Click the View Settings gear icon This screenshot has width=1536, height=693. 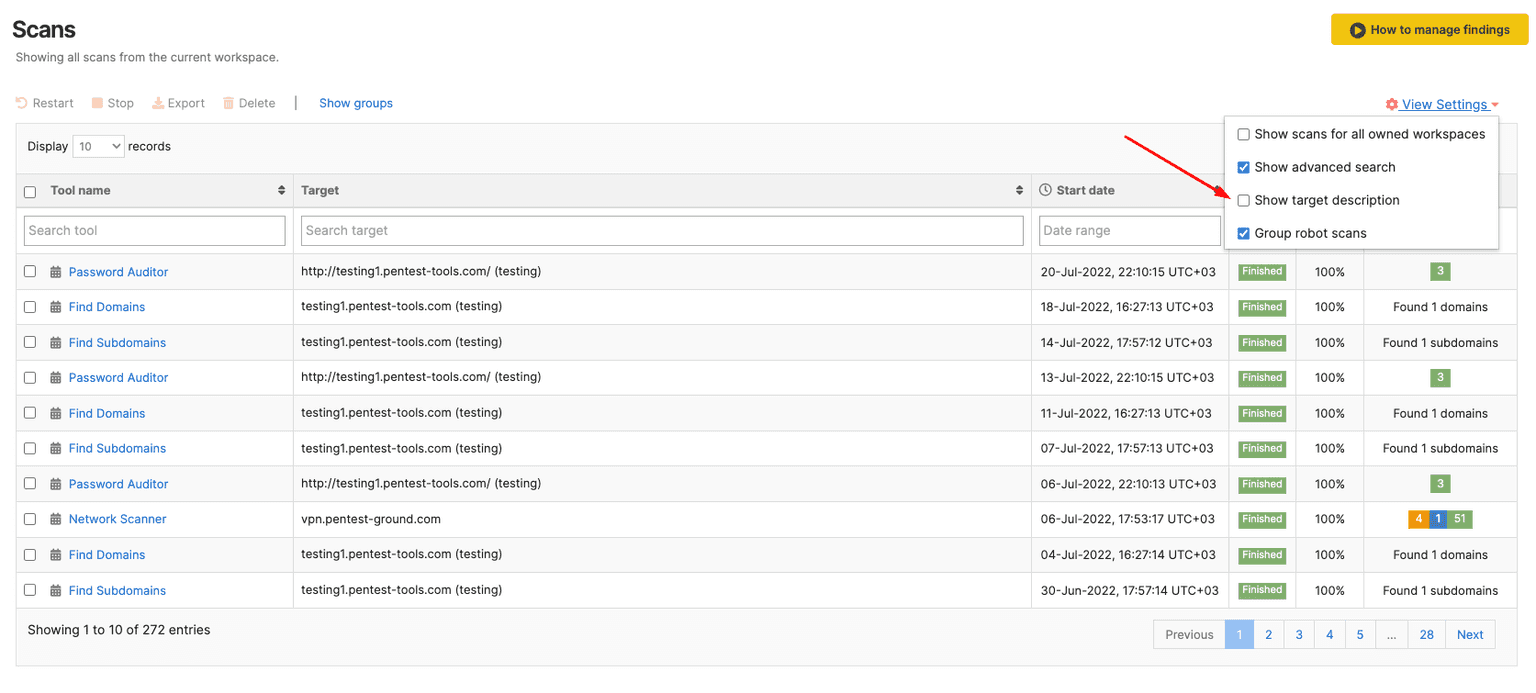pos(1391,105)
